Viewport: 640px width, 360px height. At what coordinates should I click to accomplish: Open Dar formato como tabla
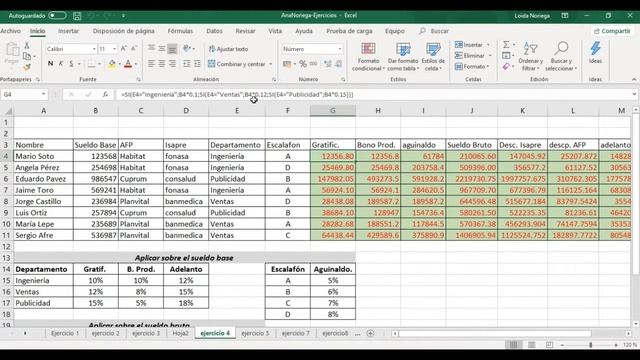click(403, 57)
